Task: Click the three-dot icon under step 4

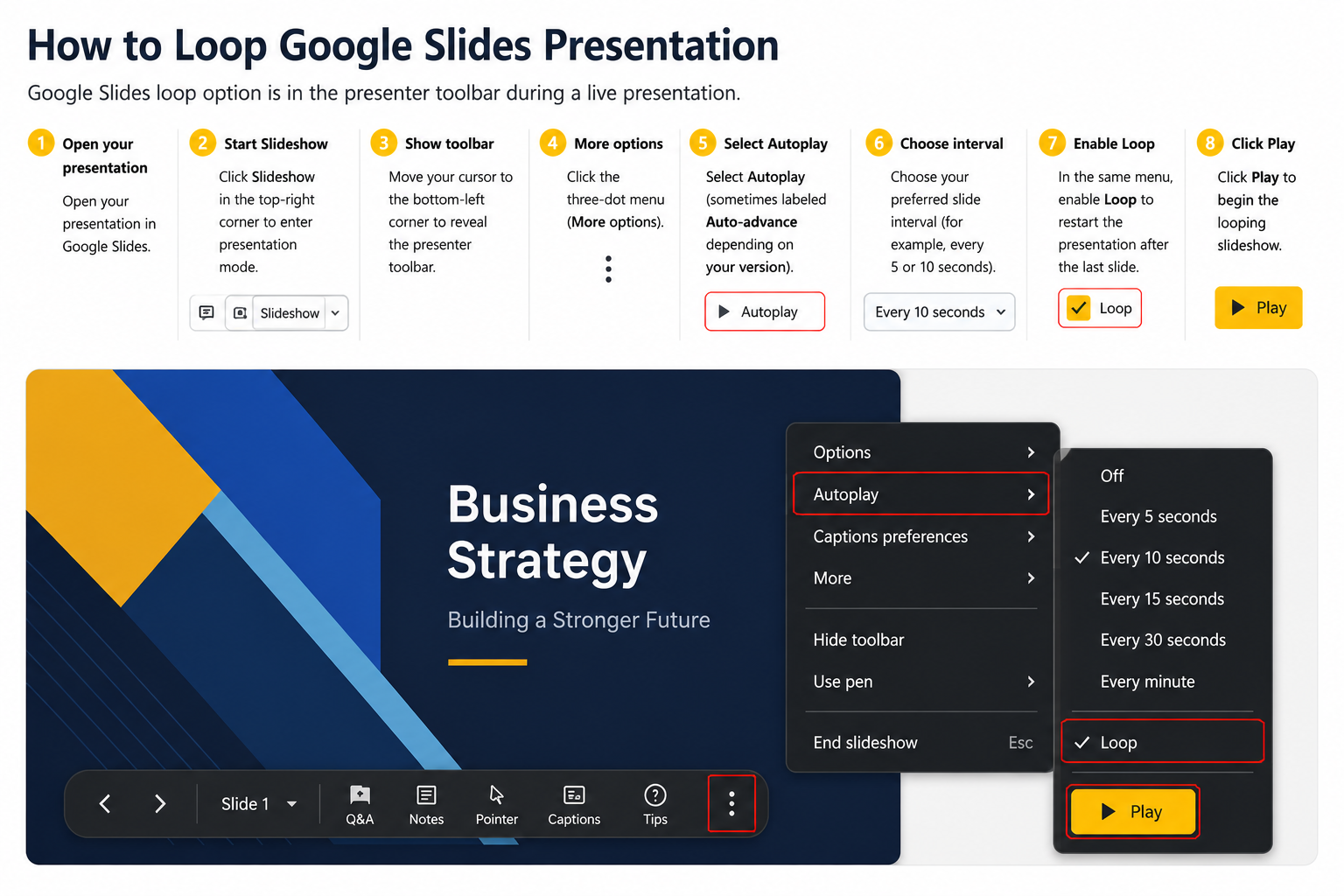Action: pyautogui.click(x=608, y=269)
